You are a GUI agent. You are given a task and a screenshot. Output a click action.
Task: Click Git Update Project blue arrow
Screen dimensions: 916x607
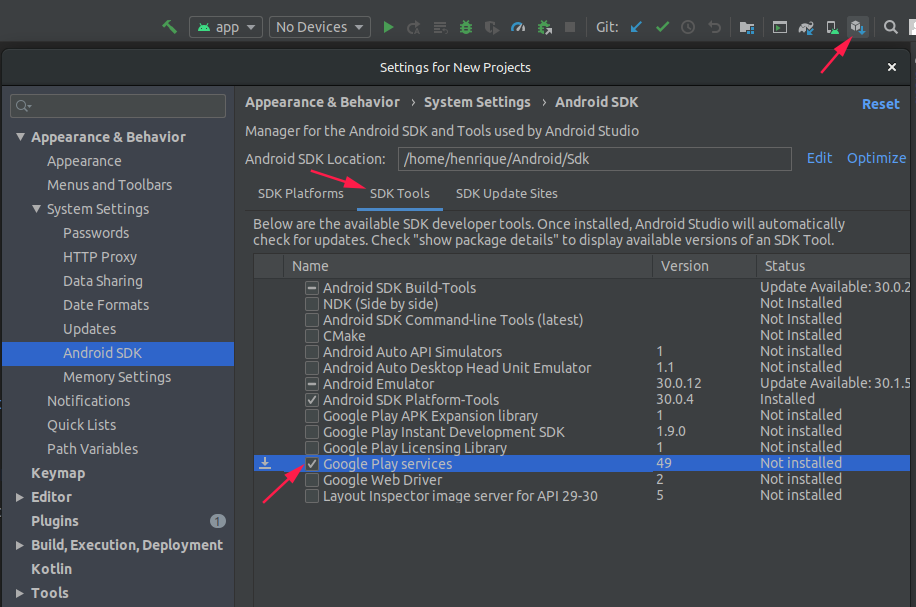(636, 27)
